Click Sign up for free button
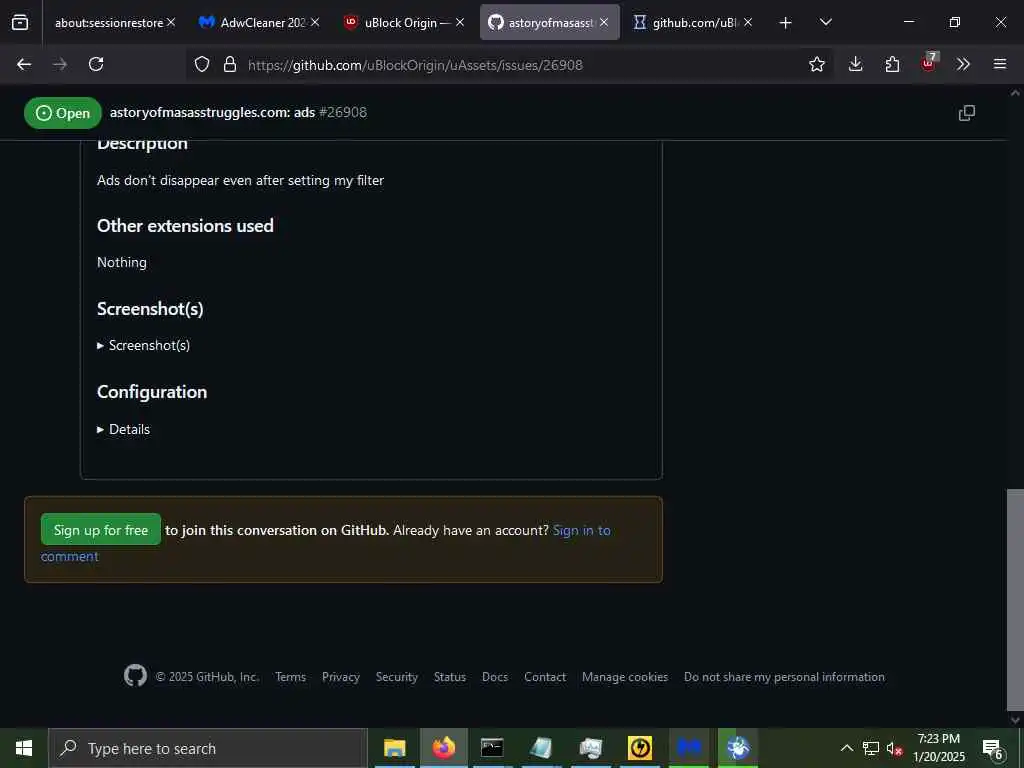Image resolution: width=1024 pixels, height=768 pixels. tap(101, 530)
